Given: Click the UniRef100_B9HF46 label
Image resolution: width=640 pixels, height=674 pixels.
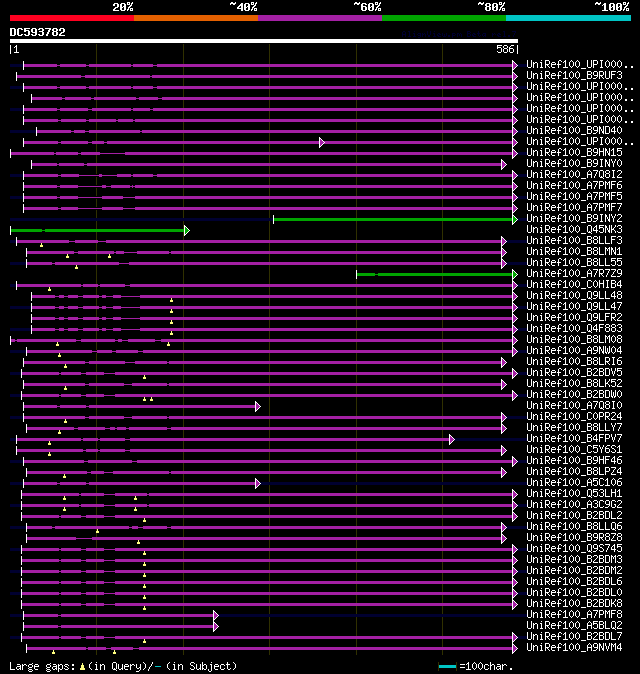Looking at the screenshot, I should click(x=574, y=461).
